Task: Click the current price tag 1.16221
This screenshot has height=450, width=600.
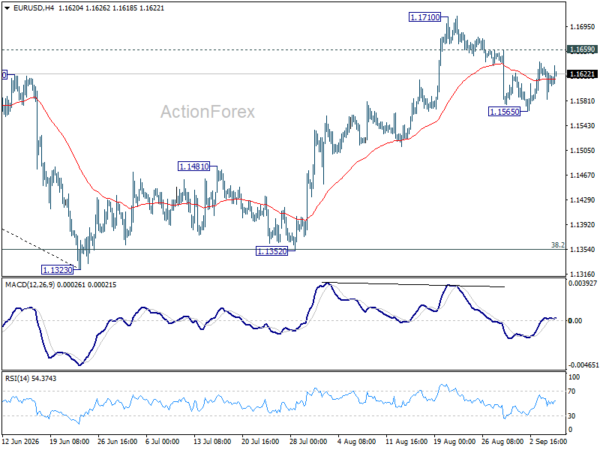Action: tap(582, 74)
